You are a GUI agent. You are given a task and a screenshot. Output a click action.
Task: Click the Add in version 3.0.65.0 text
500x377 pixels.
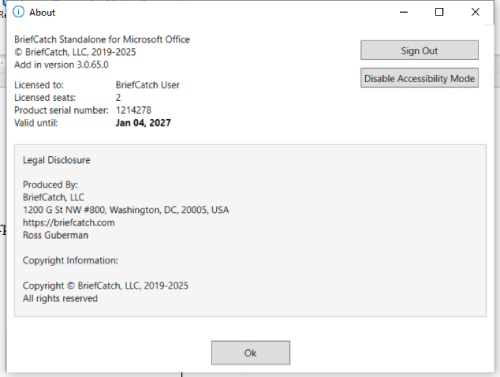click(61, 64)
